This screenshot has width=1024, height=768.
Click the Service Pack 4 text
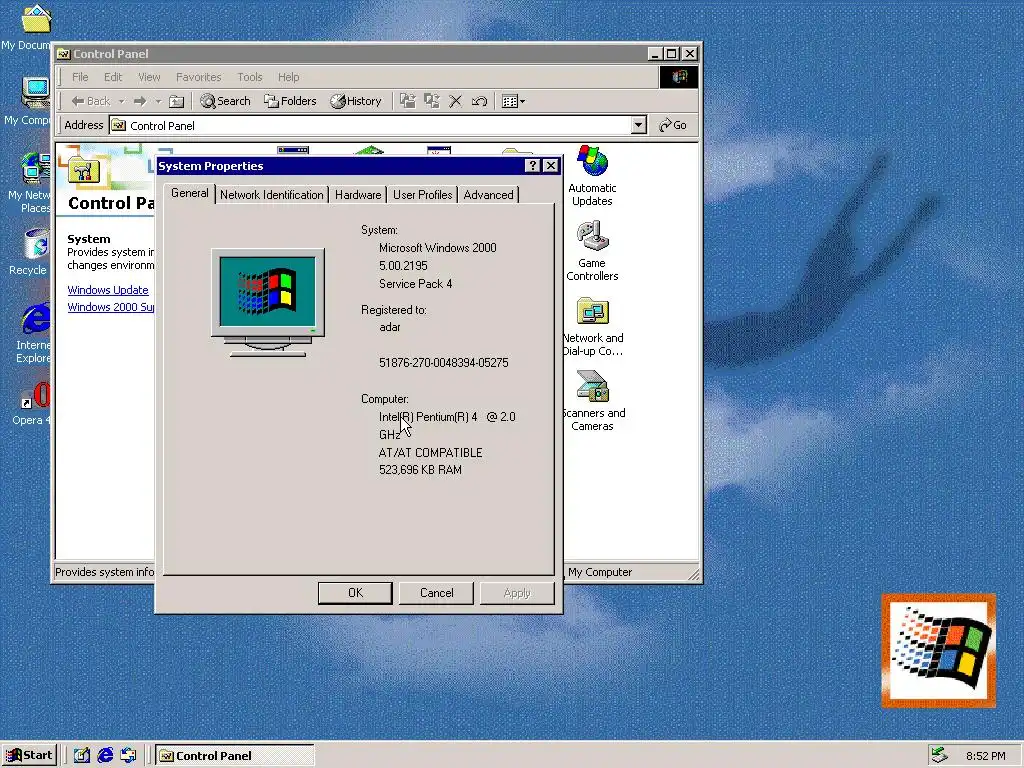click(415, 283)
